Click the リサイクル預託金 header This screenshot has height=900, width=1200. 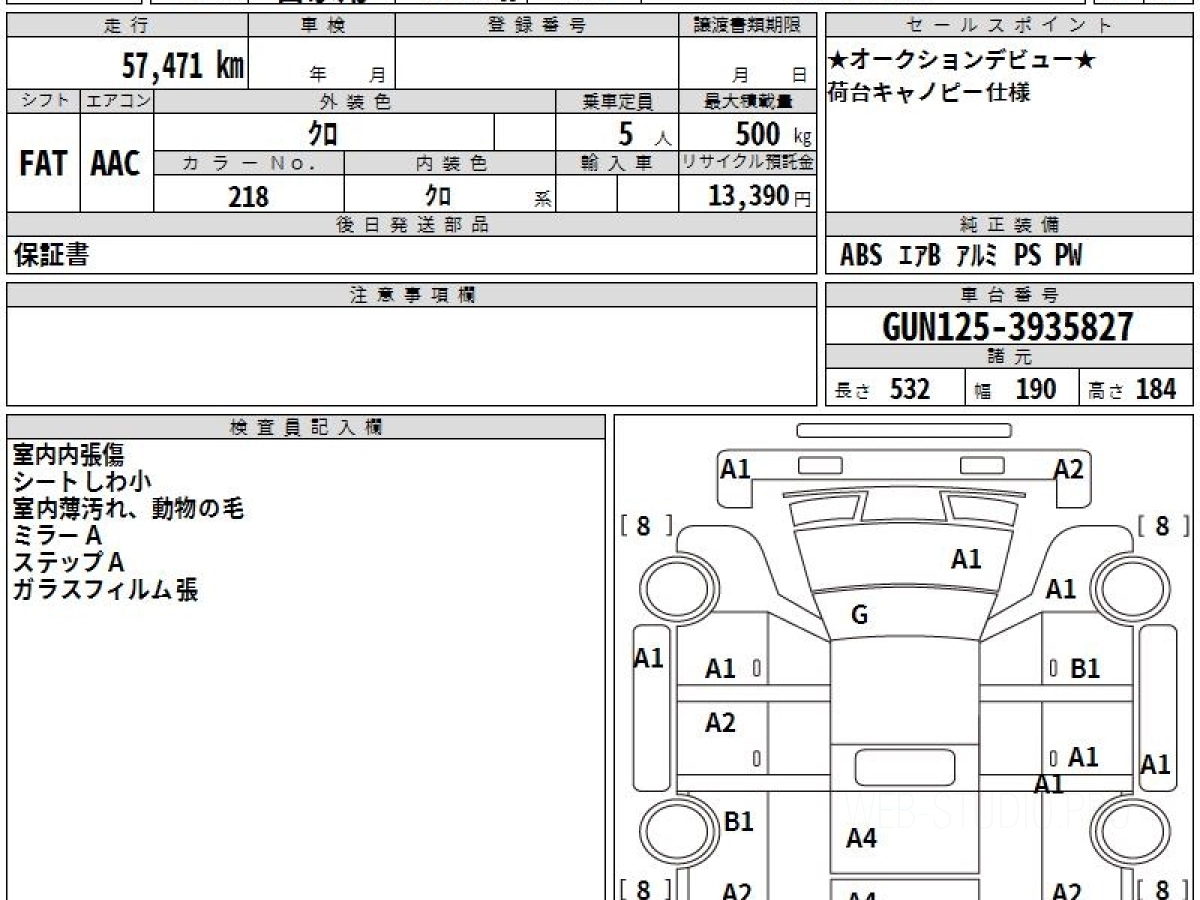[747, 163]
